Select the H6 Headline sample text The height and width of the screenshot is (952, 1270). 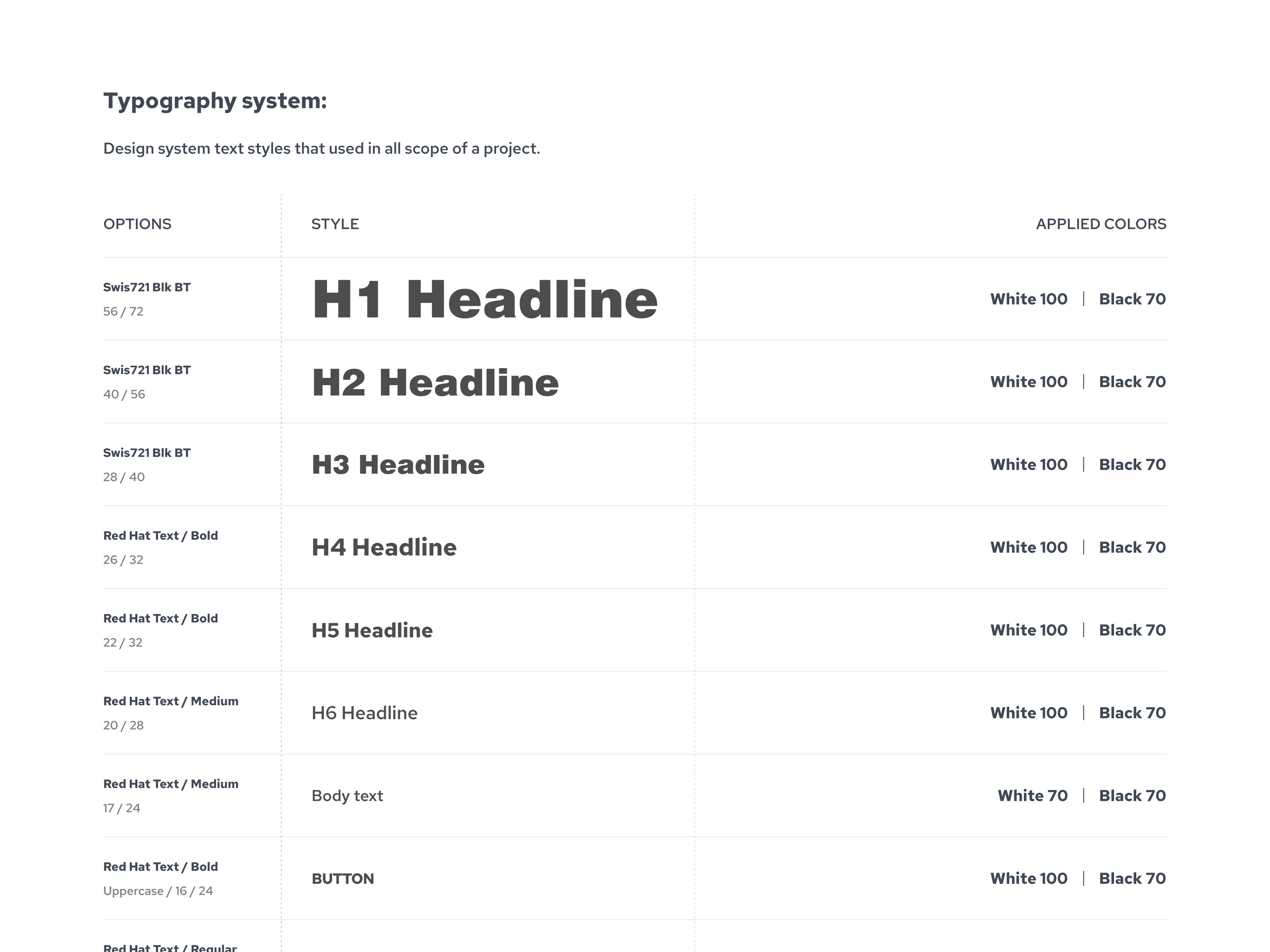(364, 713)
